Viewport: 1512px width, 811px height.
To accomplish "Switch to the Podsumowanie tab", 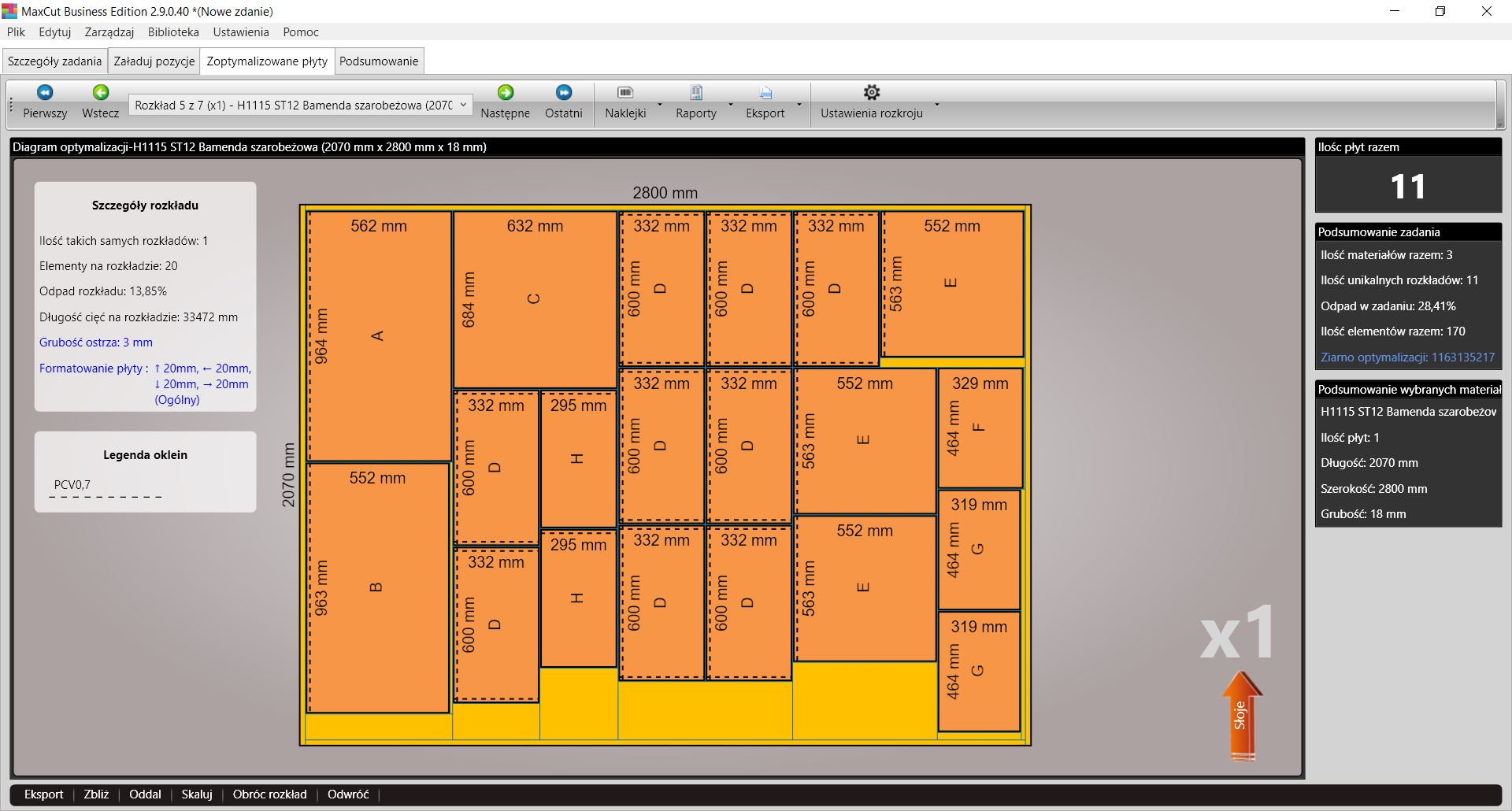I will [x=379, y=61].
